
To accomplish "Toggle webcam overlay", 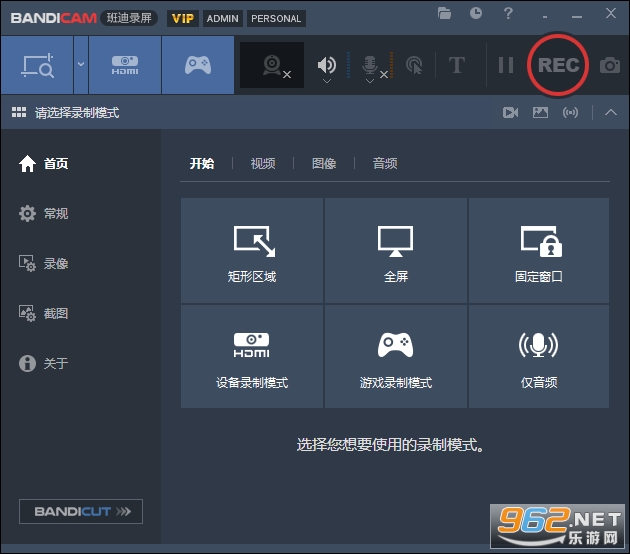I will coord(272,65).
